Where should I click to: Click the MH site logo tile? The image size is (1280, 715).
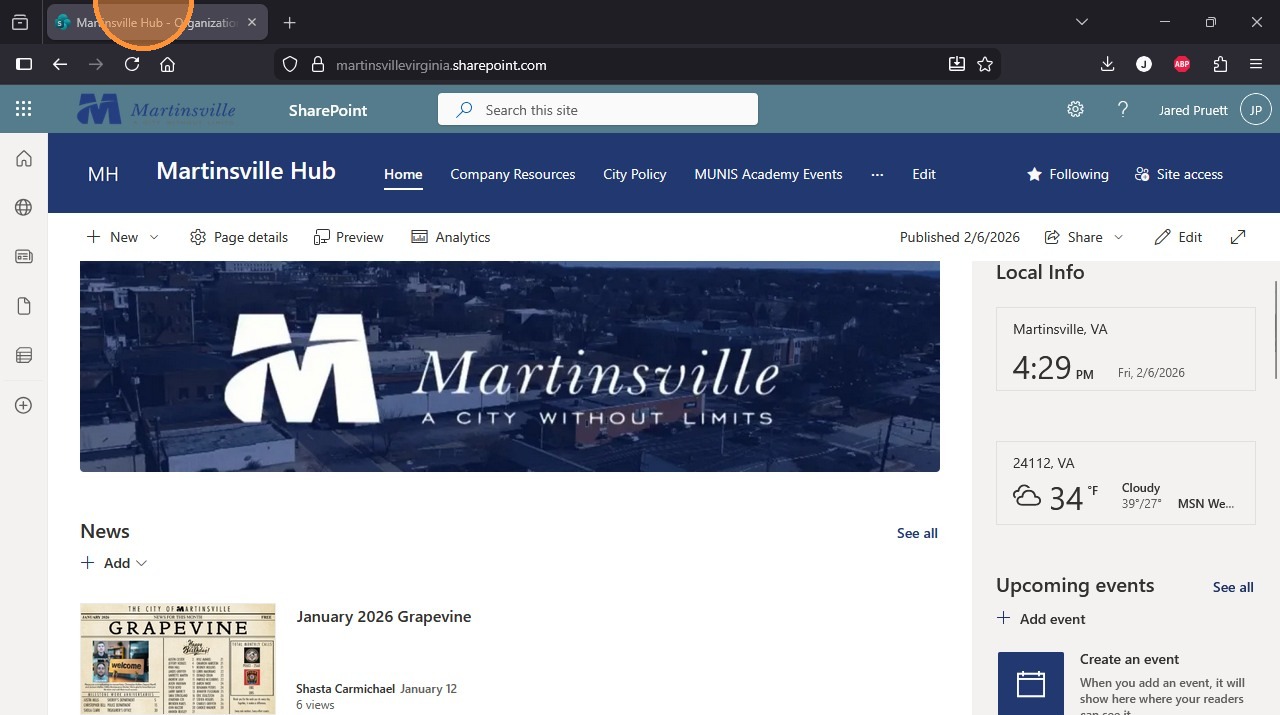pos(103,174)
